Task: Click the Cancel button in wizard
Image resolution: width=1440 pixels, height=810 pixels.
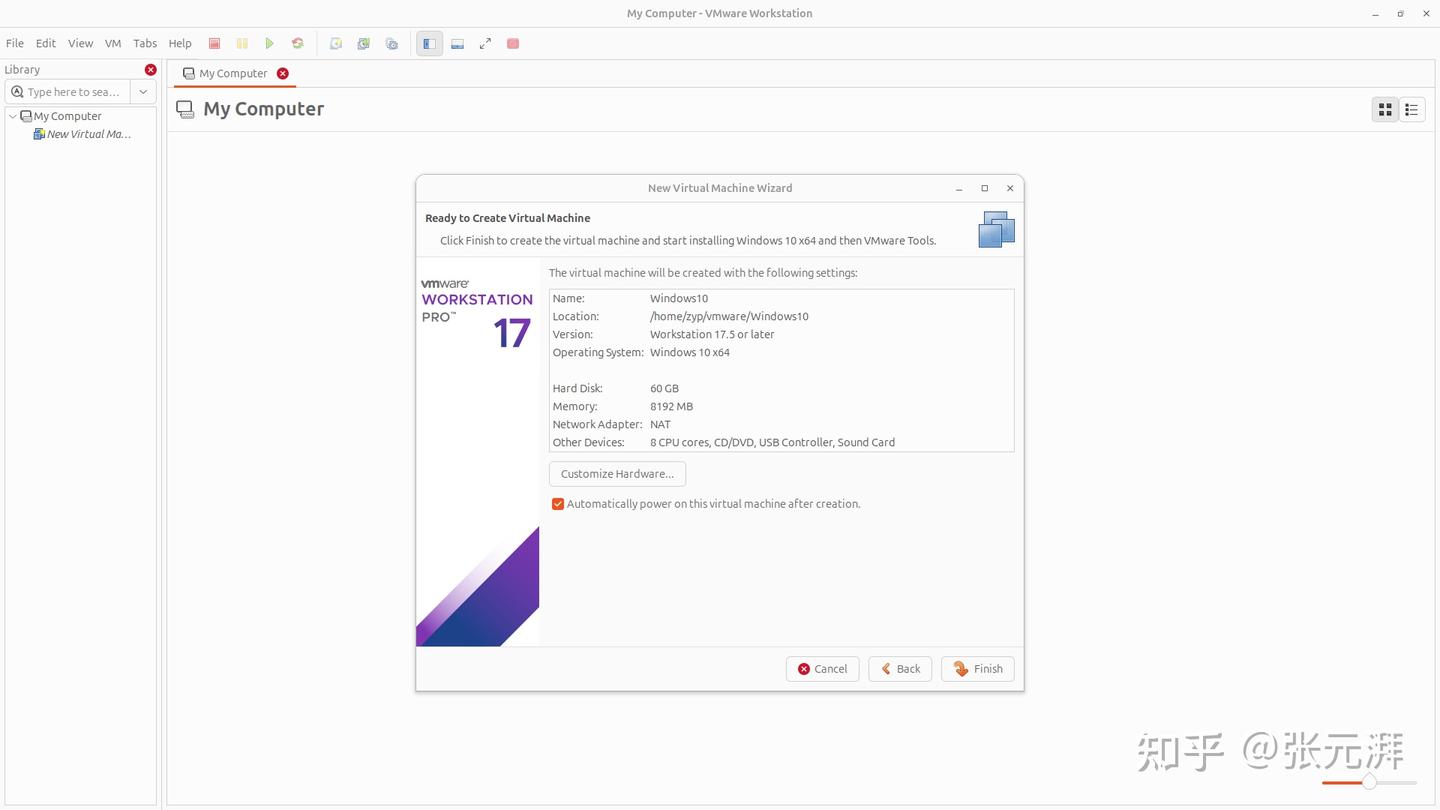Action: tap(822, 669)
